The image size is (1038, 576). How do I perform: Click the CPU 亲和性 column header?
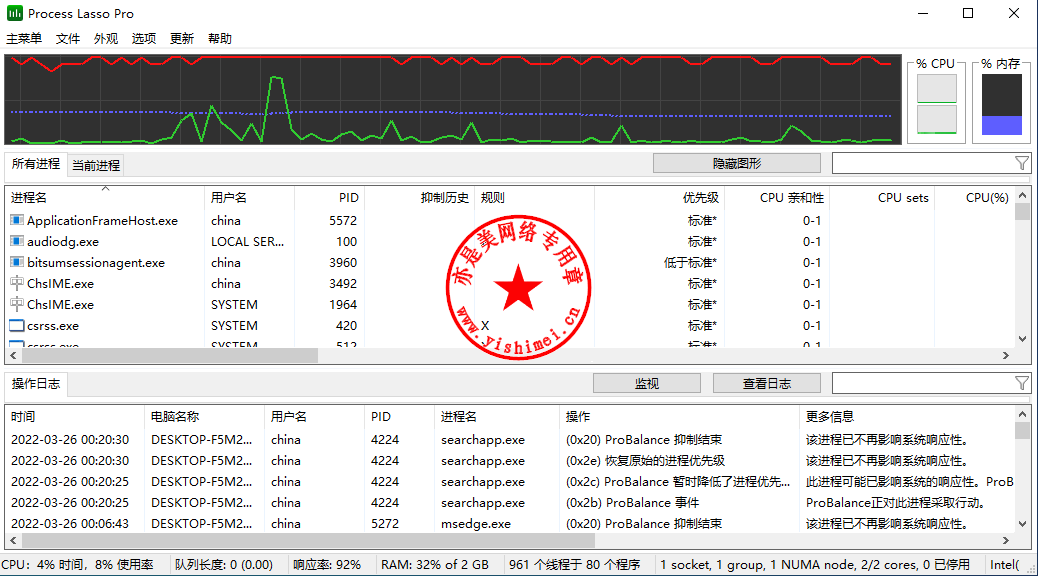[x=777, y=197]
